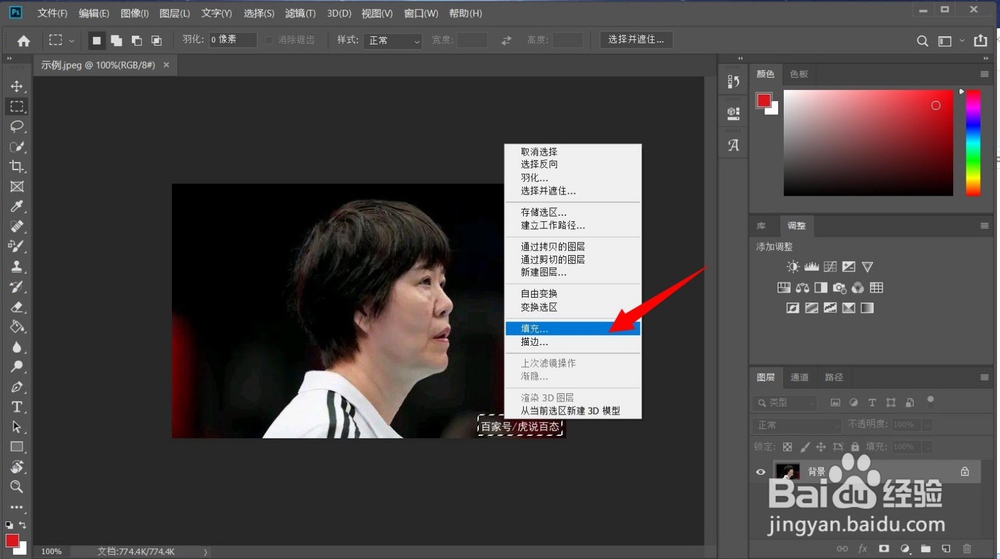Open Adjustments panel options menu
1000x559 pixels.
985,226
